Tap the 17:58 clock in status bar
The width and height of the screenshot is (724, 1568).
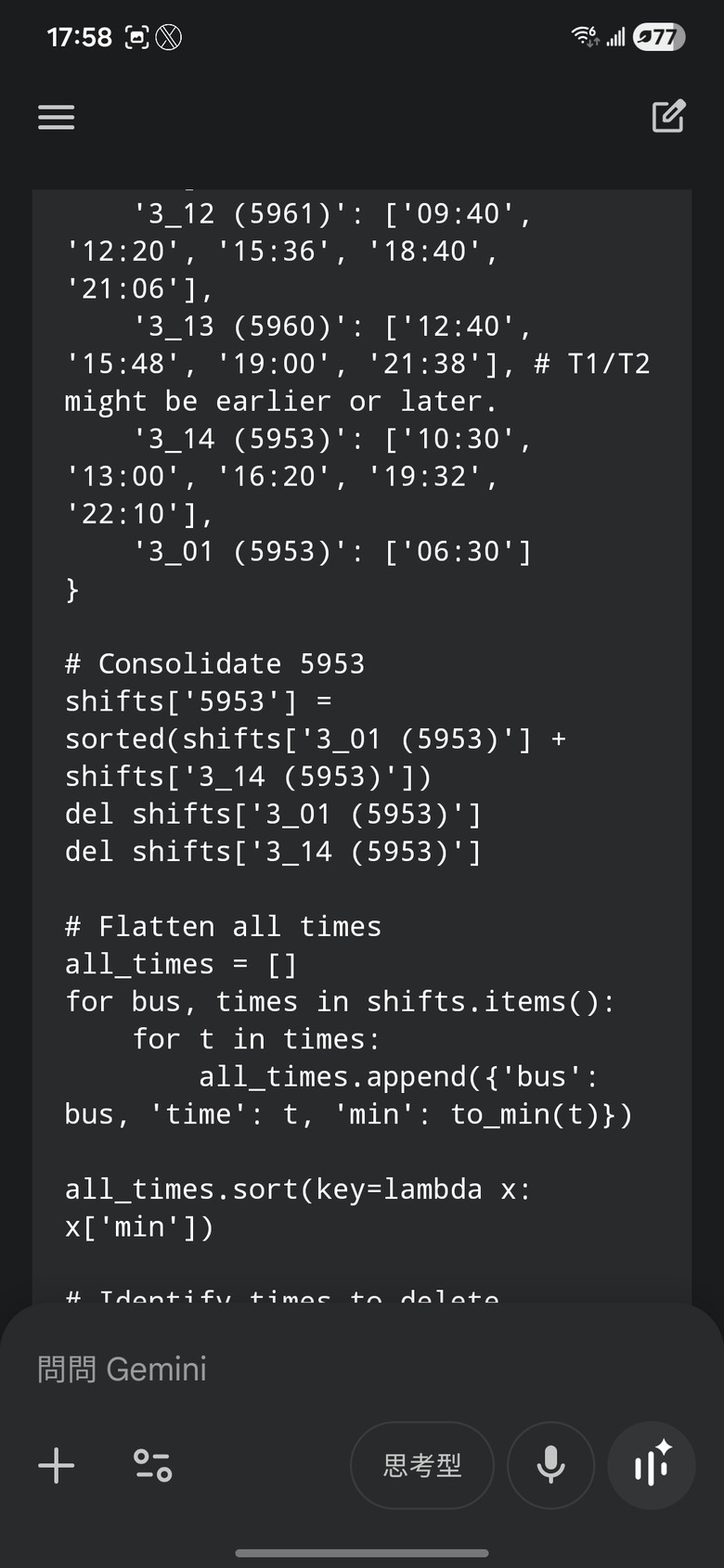tap(79, 37)
